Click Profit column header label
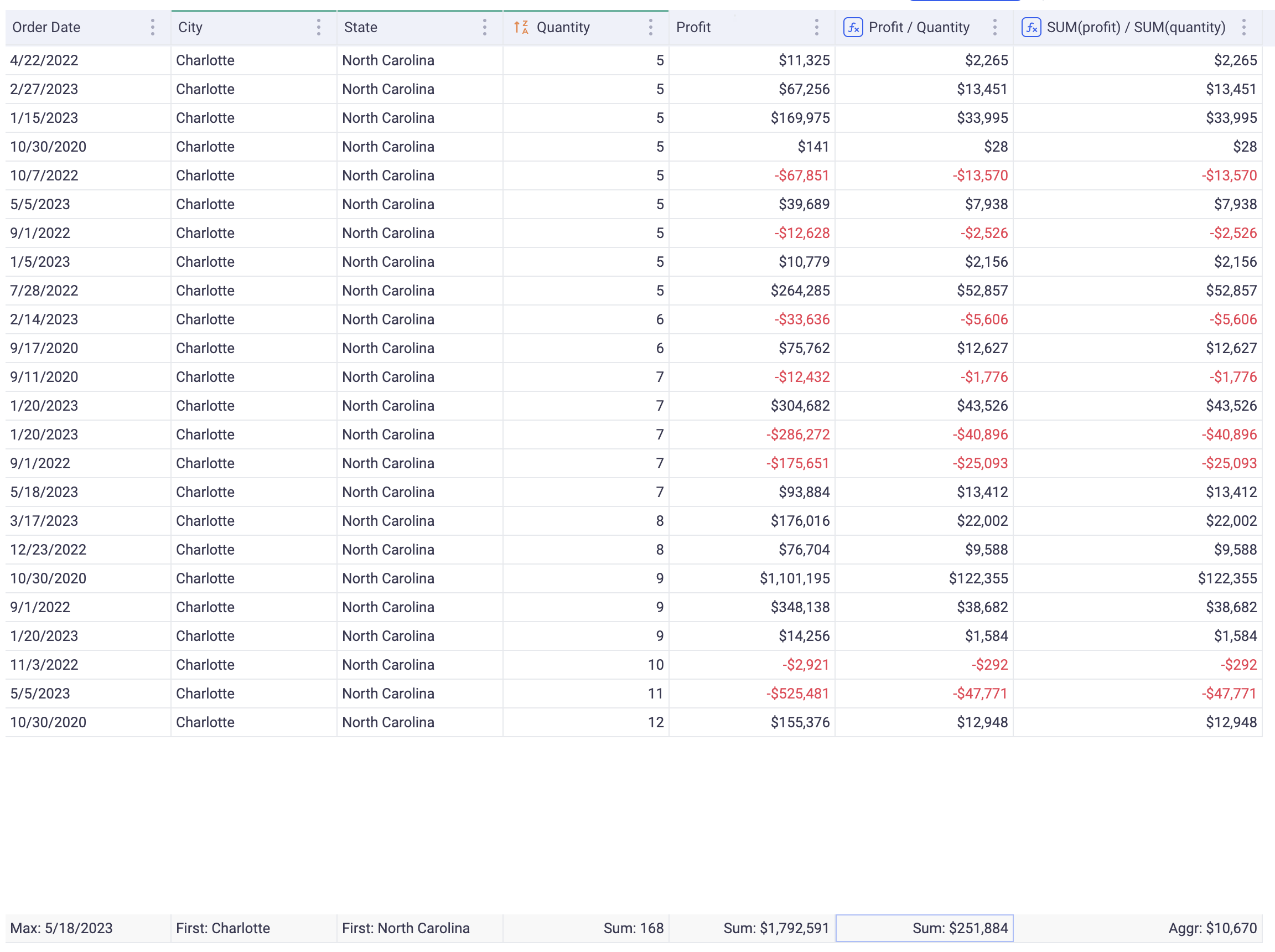1275x952 pixels. pos(693,27)
